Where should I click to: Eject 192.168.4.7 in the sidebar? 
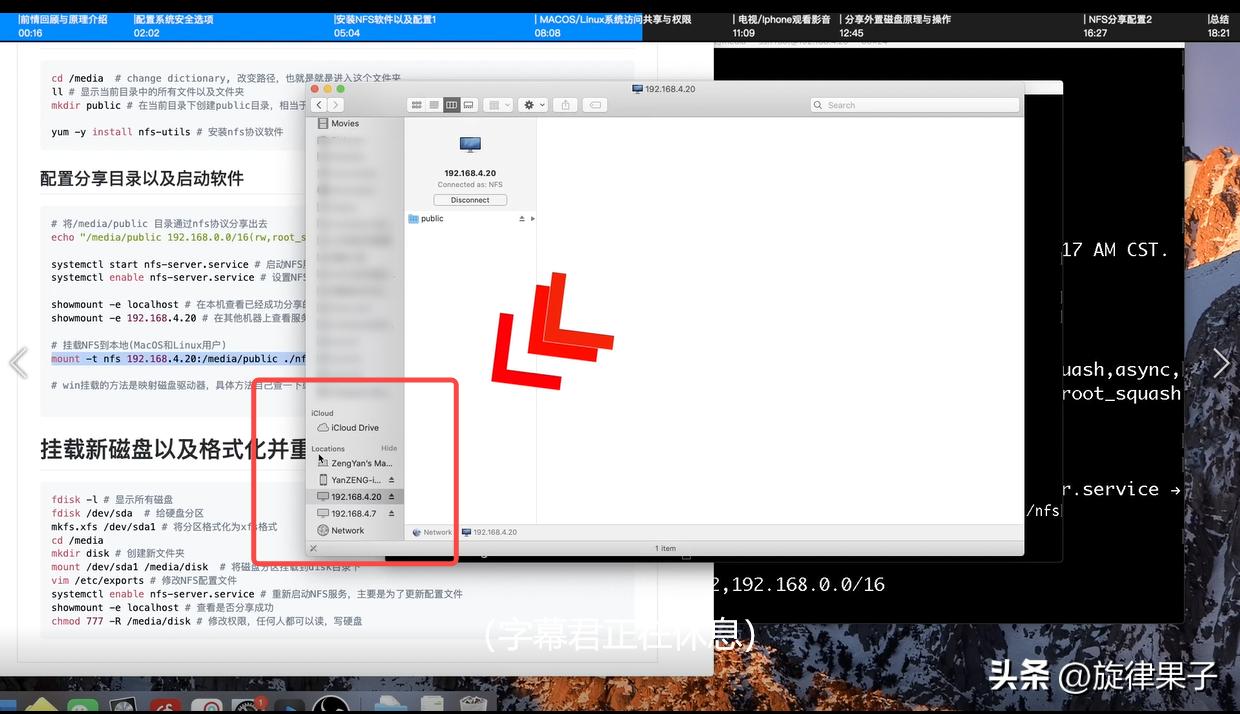point(391,514)
